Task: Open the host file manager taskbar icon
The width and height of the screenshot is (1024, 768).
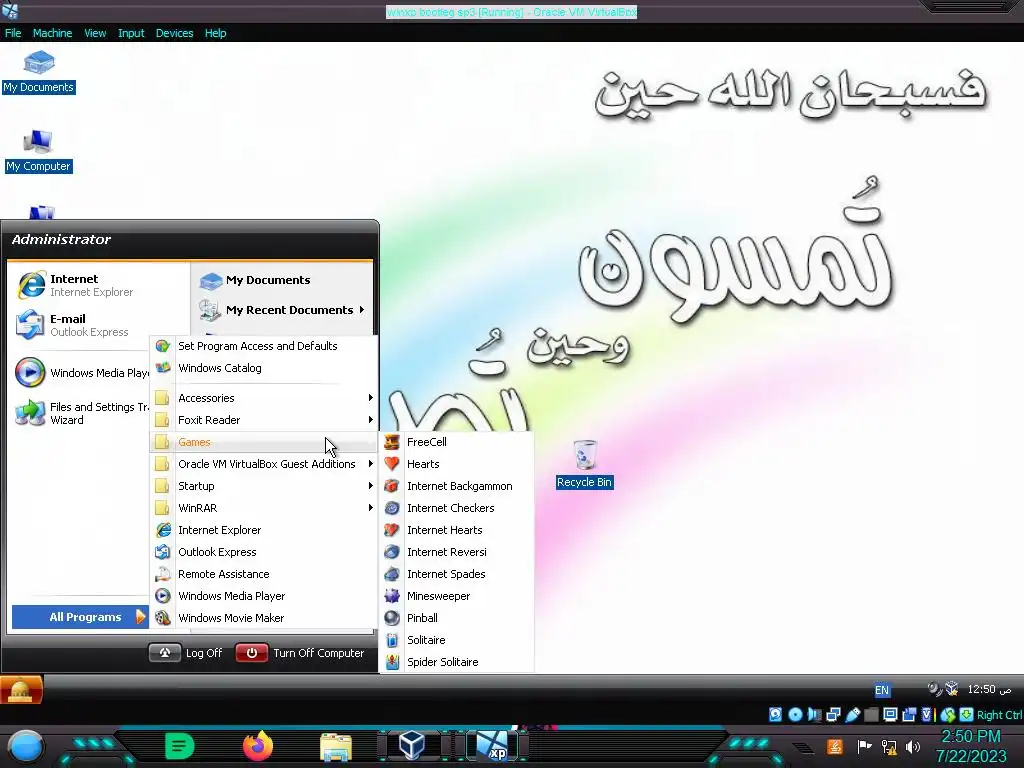Action: (x=336, y=747)
